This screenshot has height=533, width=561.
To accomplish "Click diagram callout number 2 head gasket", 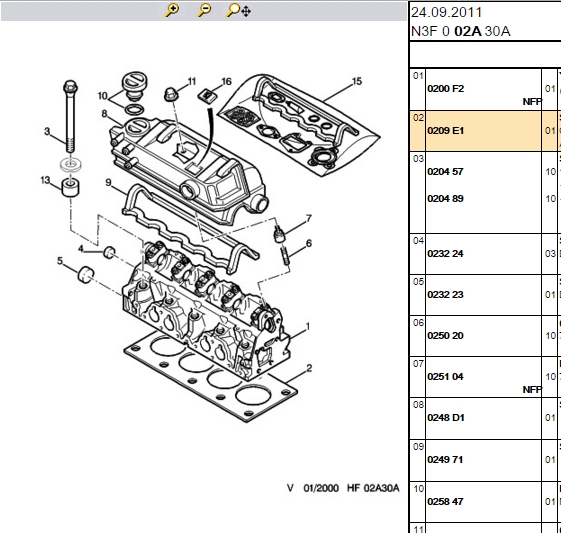I will point(309,368).
